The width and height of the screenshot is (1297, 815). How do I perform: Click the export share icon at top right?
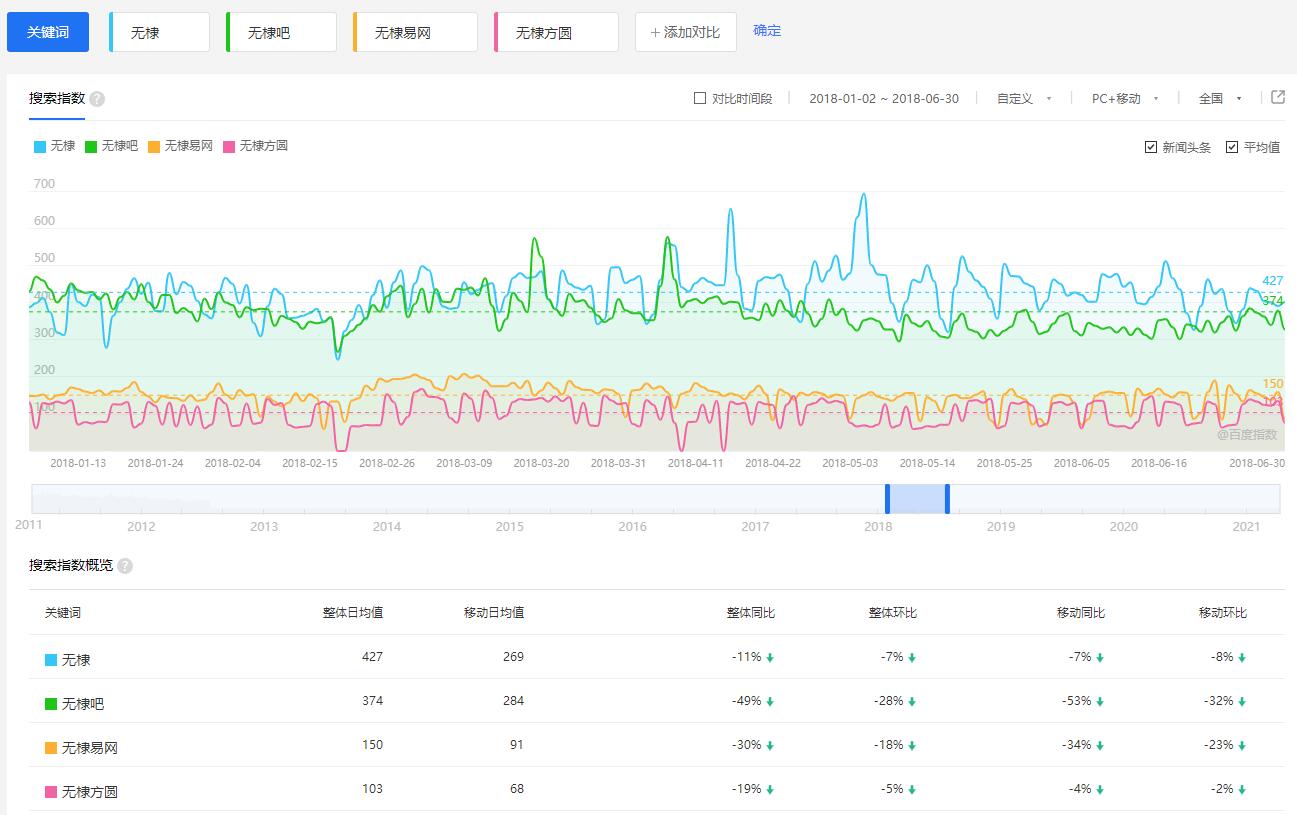coord(1277,97)
